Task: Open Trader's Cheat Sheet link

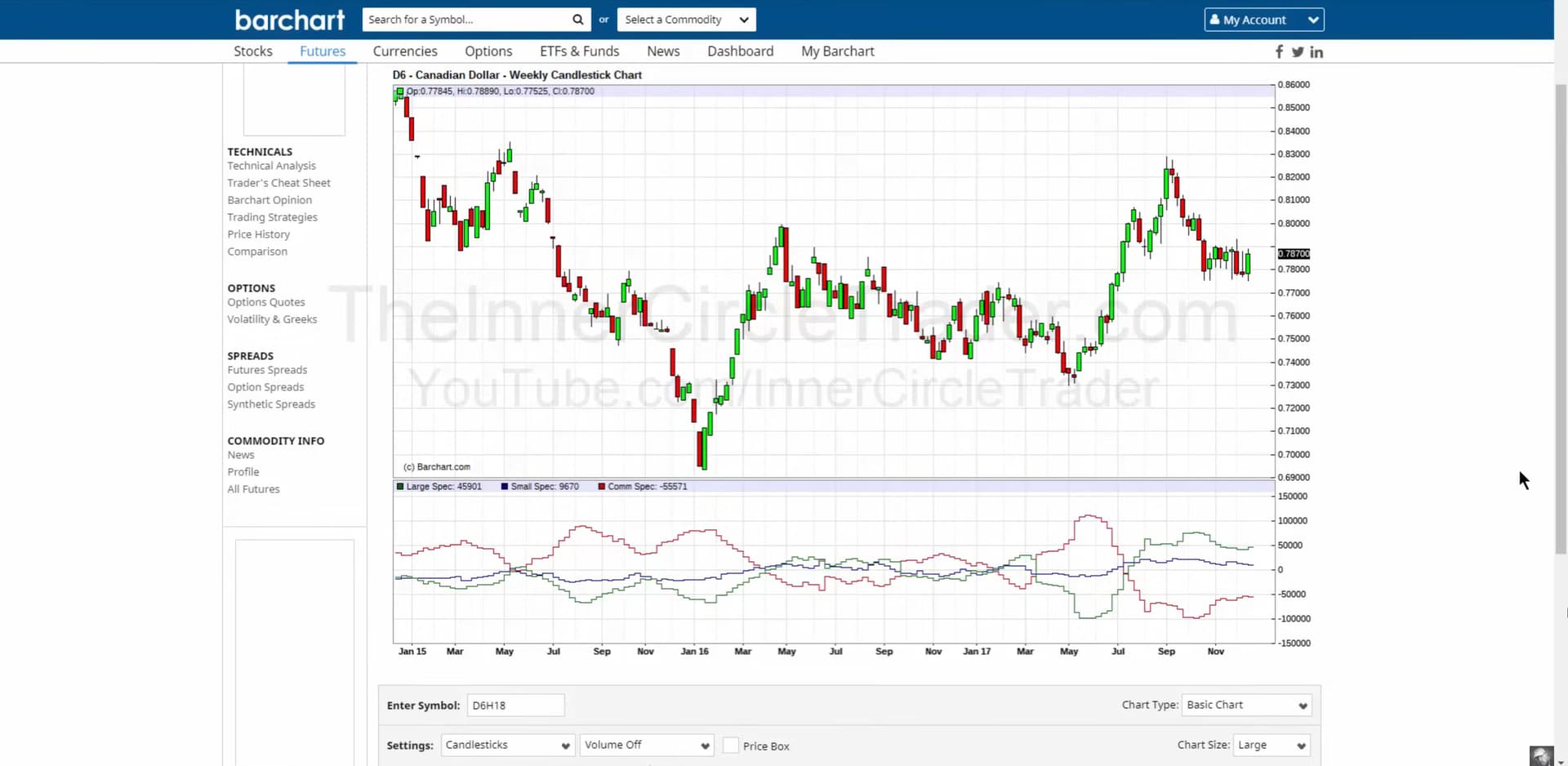Action: pyautogui.click(x=278, y=183)
